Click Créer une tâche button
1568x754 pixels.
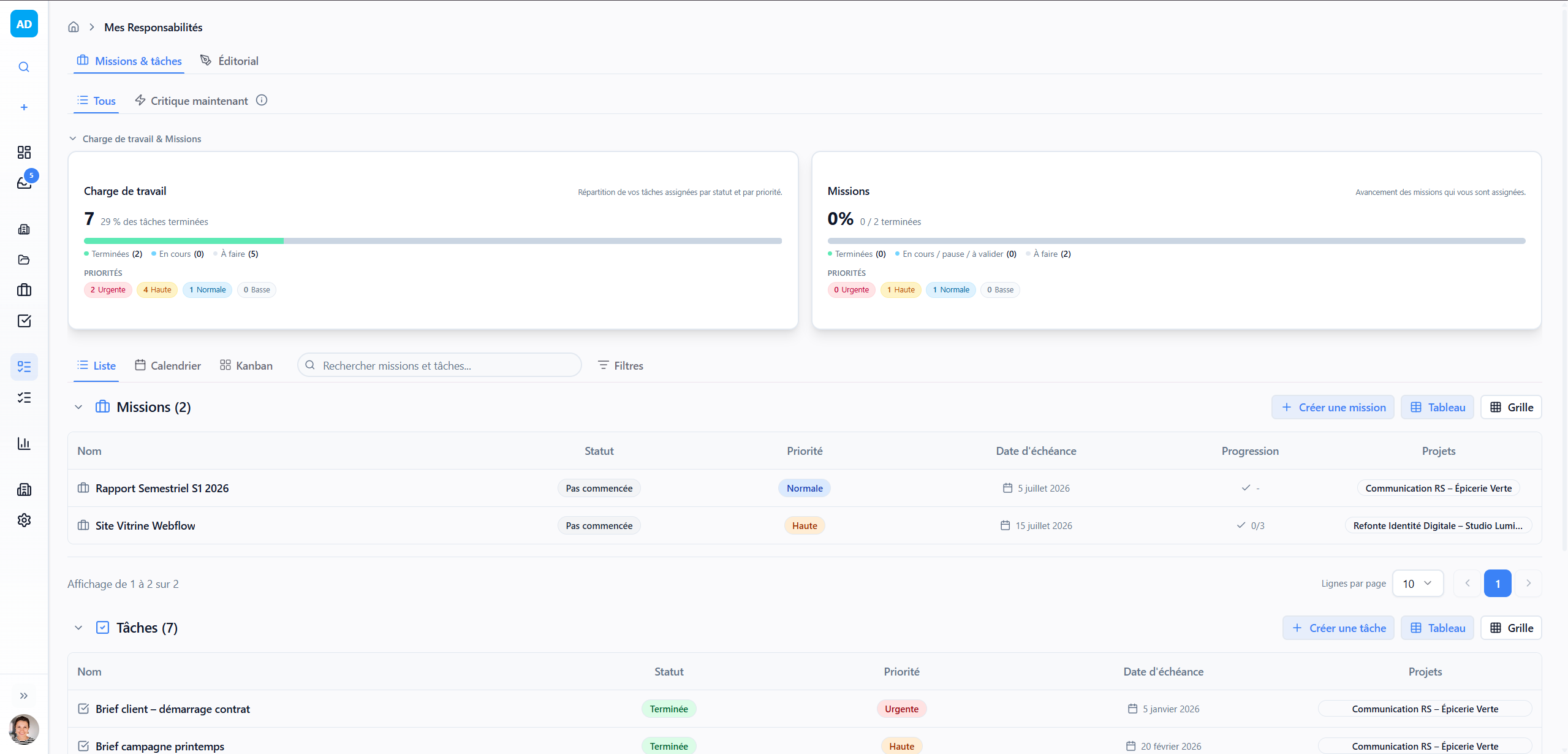coord(1338,628)
